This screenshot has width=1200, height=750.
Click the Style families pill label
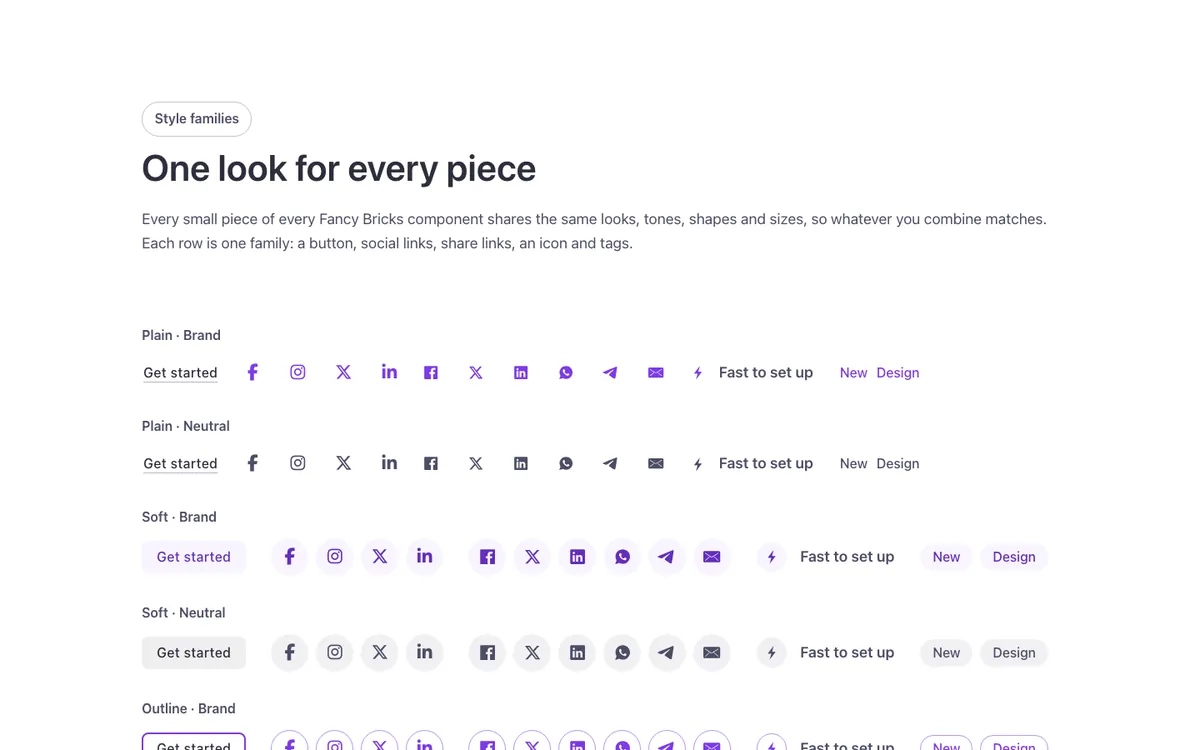[197, 119]
